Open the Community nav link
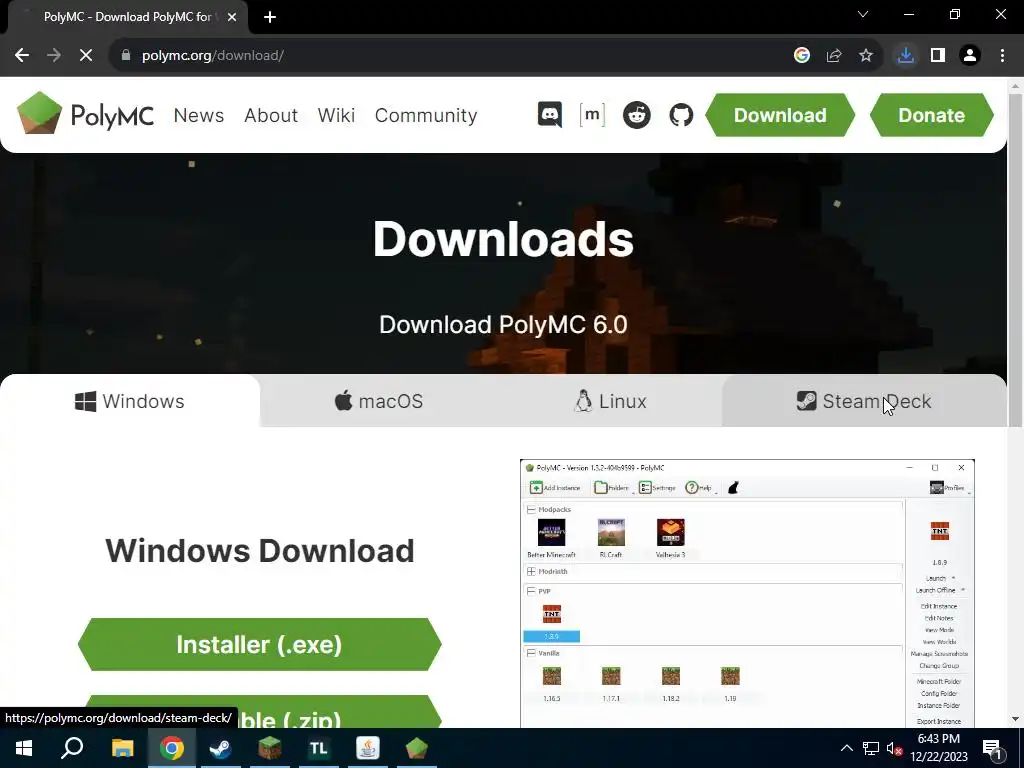 (426, 115)
